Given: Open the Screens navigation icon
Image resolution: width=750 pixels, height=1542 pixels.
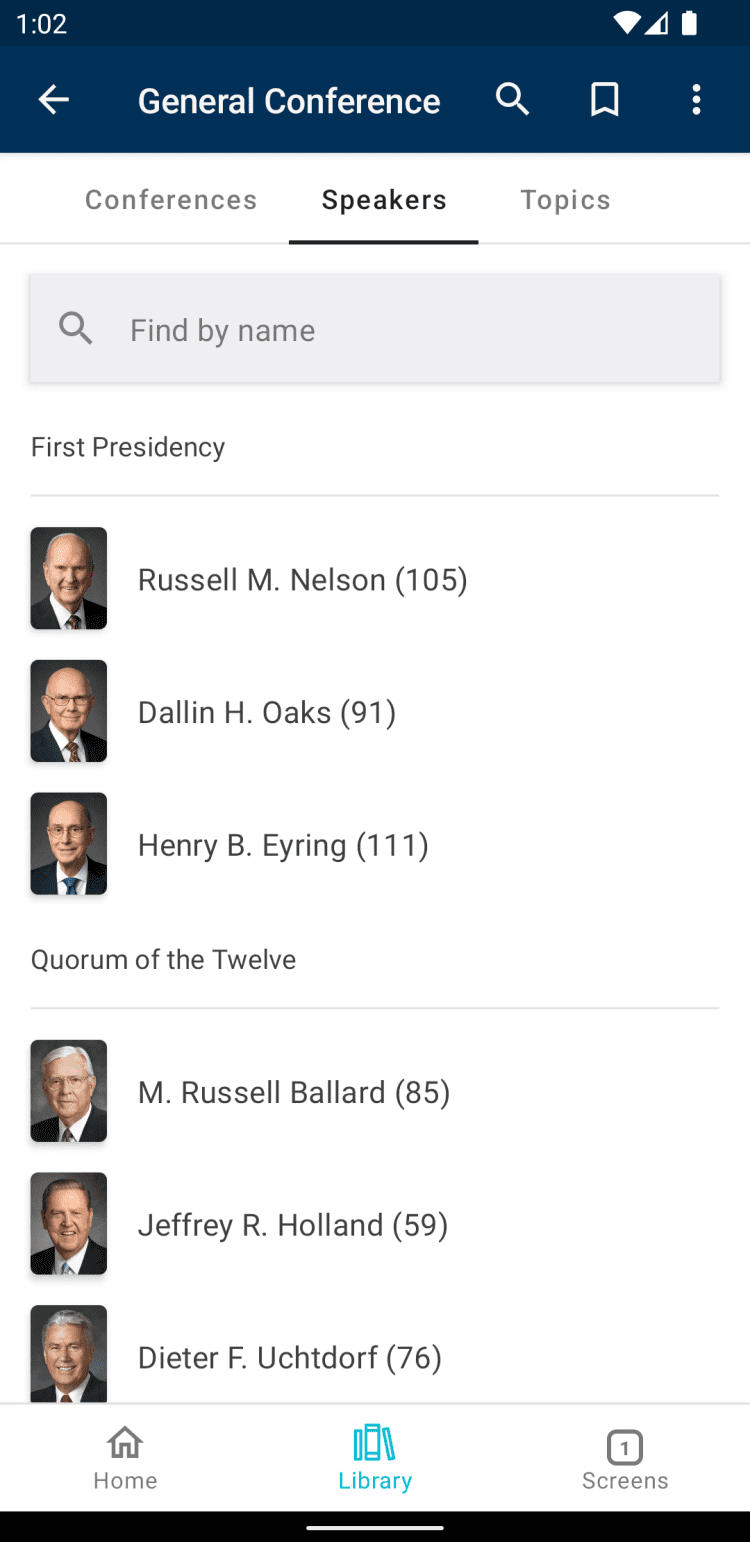Looking at the screenshot, I should (x=625, y=1457).
